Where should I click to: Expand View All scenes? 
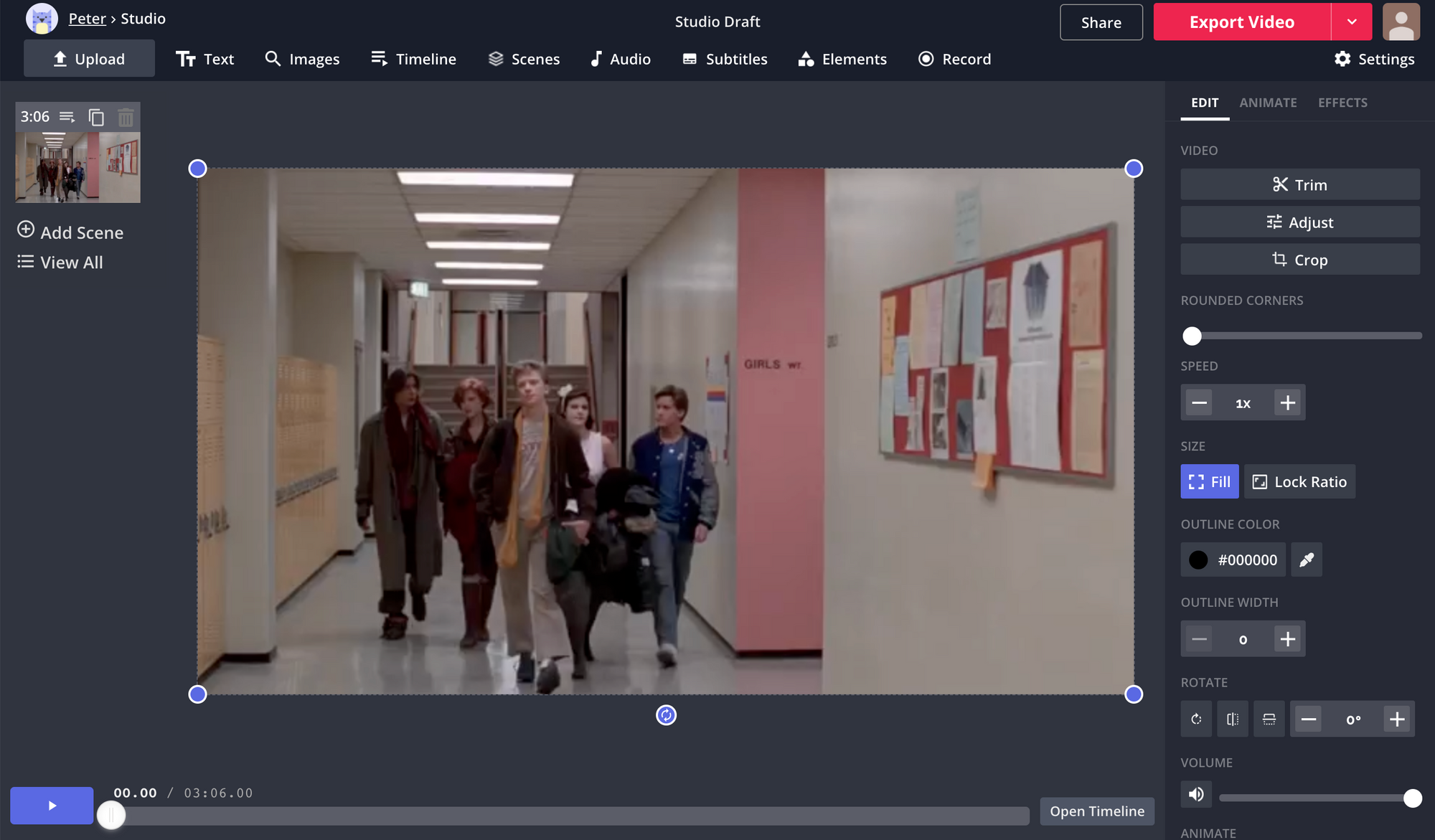click(x=60, y=262)
